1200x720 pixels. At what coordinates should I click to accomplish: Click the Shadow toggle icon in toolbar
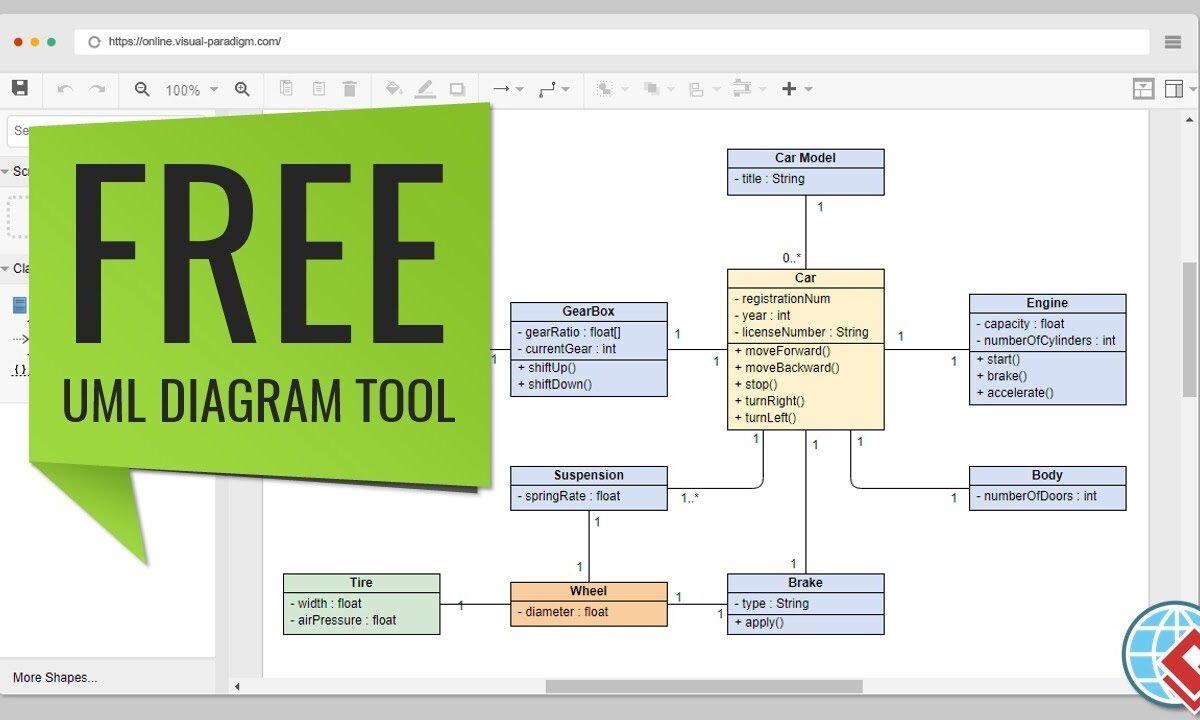tap(457, 89)
